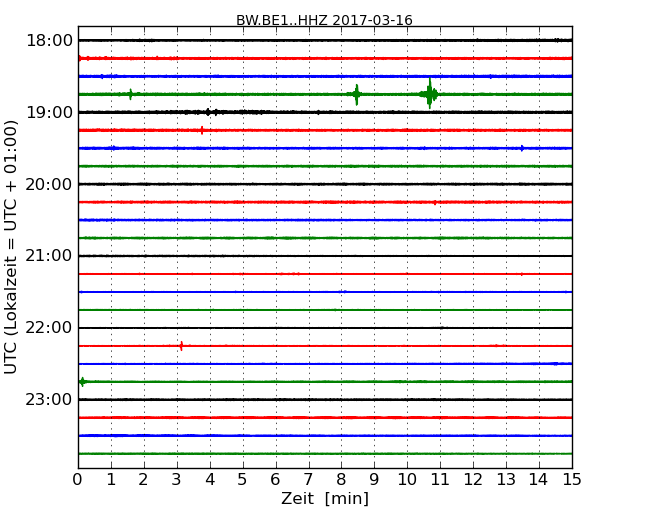Click the red spike after 19:00 near minute 3.7

[202, 130]
